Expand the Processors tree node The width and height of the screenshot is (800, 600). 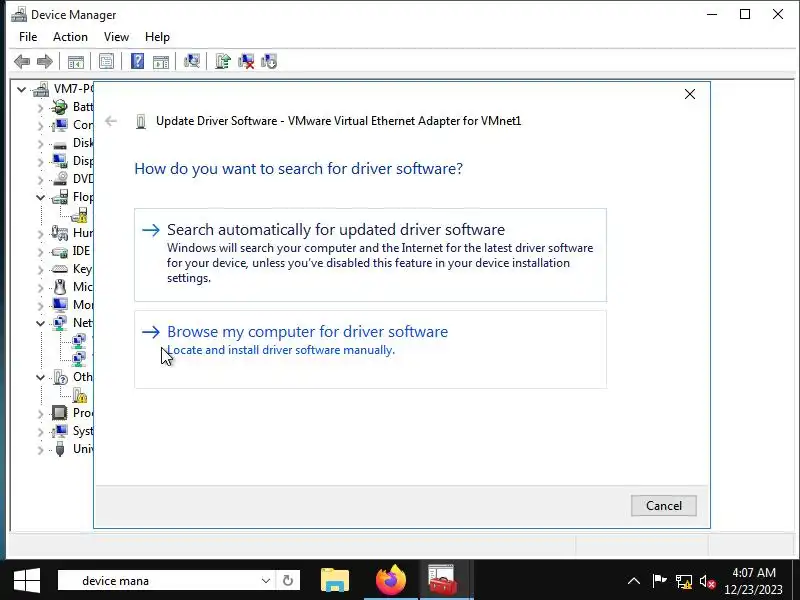[40, 413]
